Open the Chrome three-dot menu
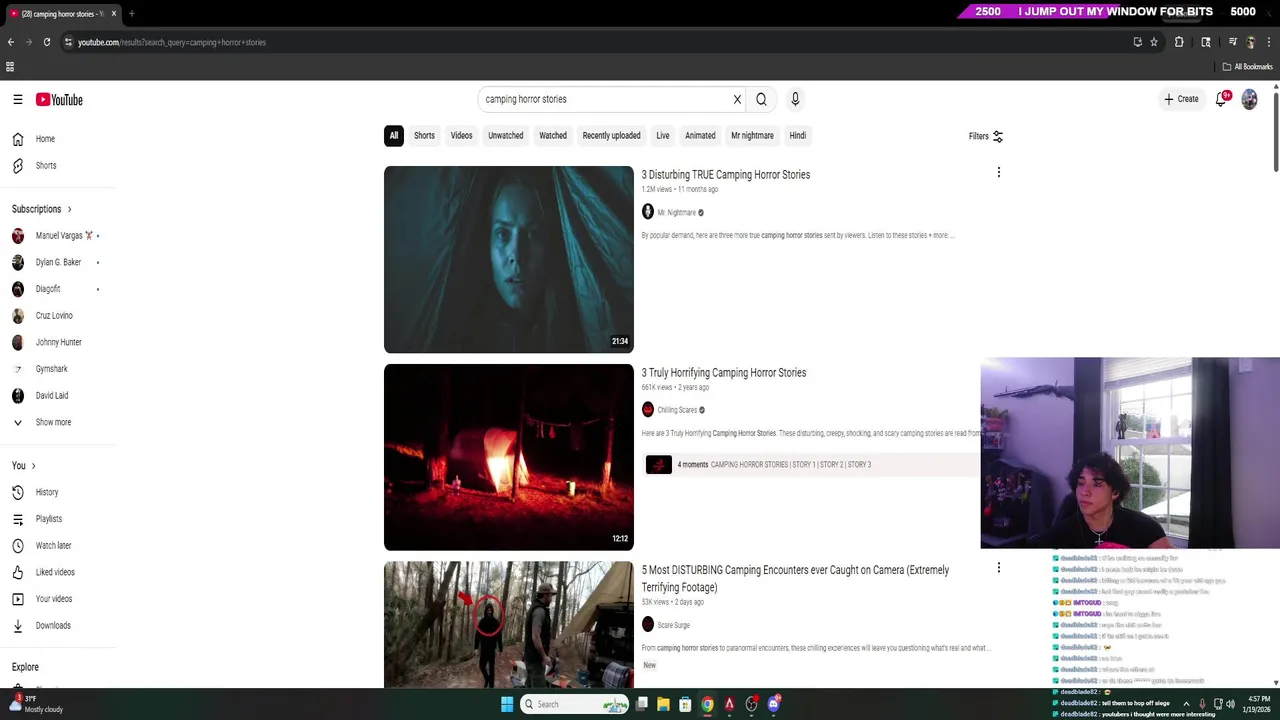Image resolution: width=1280 pixels, height=720 pixels. pos(1267,42)
